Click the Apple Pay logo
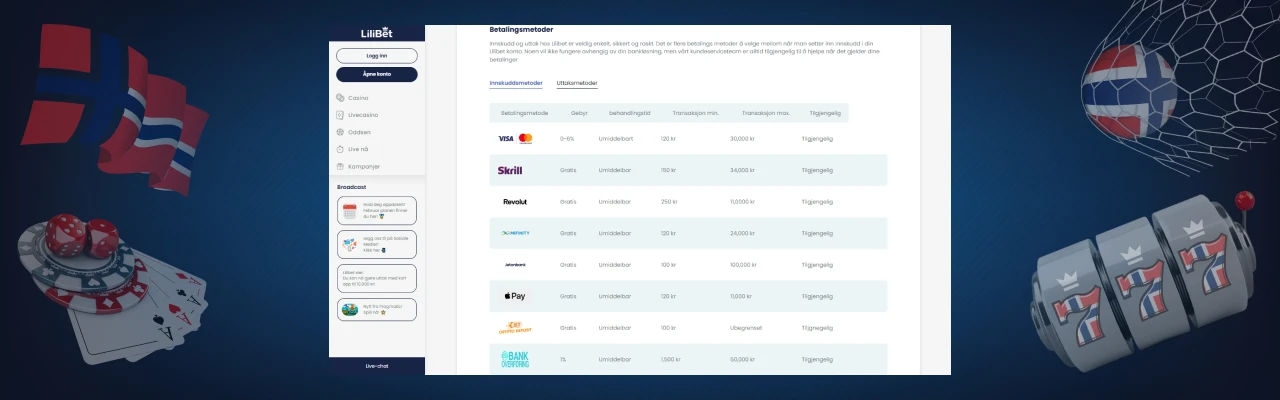1280x400 pixels. [x=514, y=296]
